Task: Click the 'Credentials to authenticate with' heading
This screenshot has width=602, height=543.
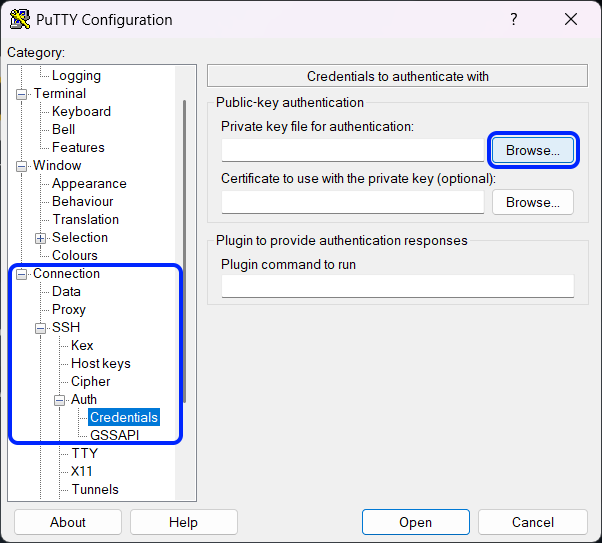Action: point(398,76)
